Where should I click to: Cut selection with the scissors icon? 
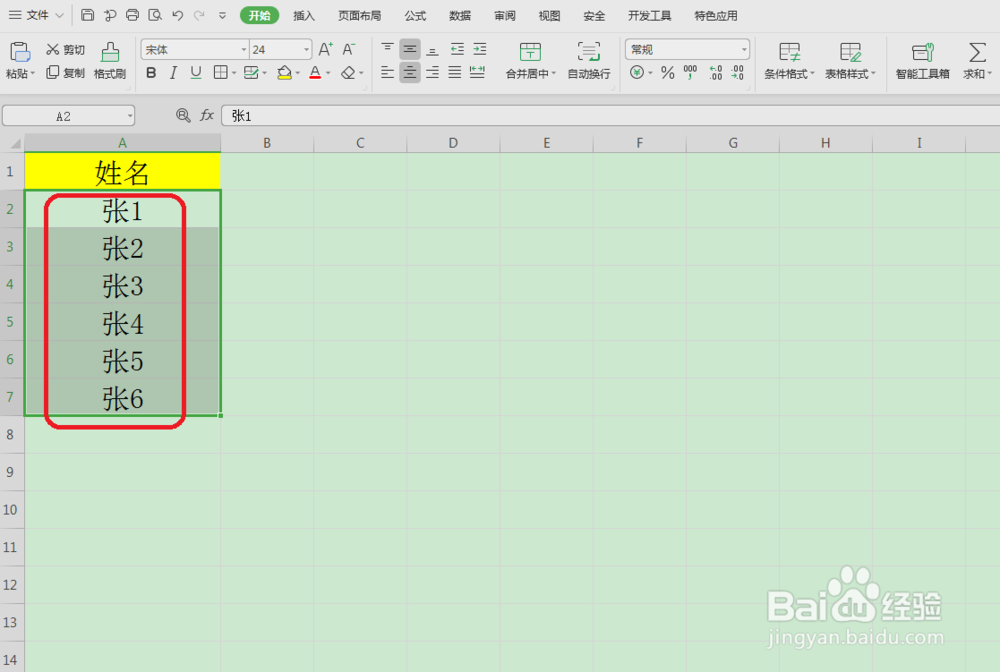point(65,50)
